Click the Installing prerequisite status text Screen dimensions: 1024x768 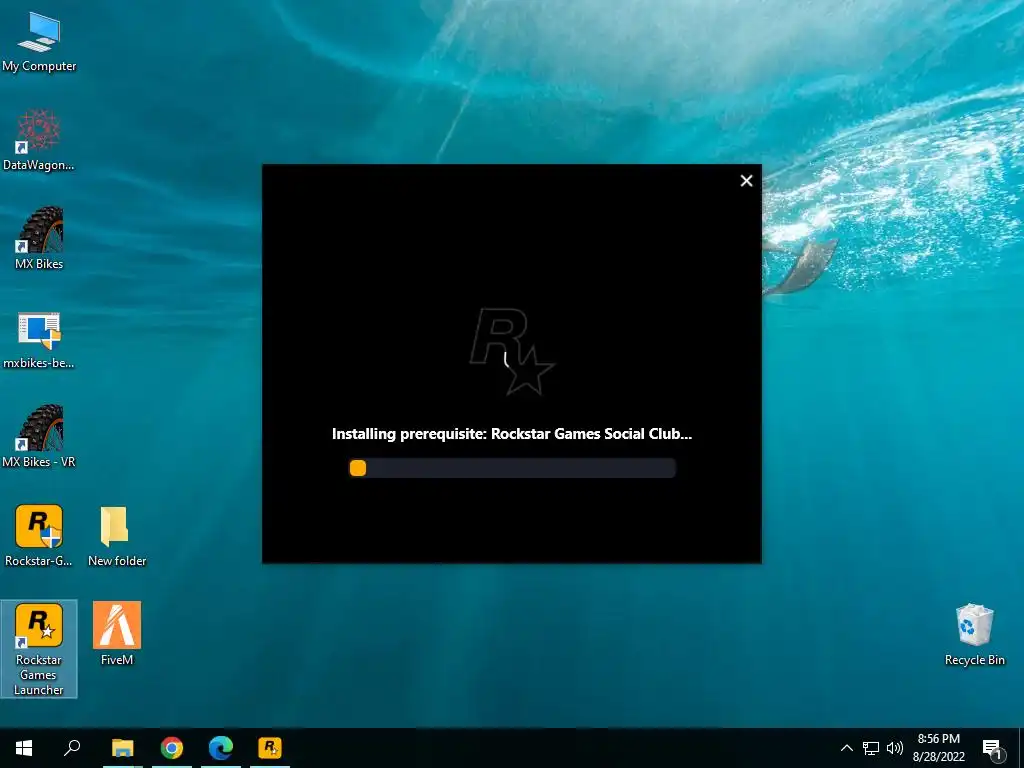pos(512,434)
